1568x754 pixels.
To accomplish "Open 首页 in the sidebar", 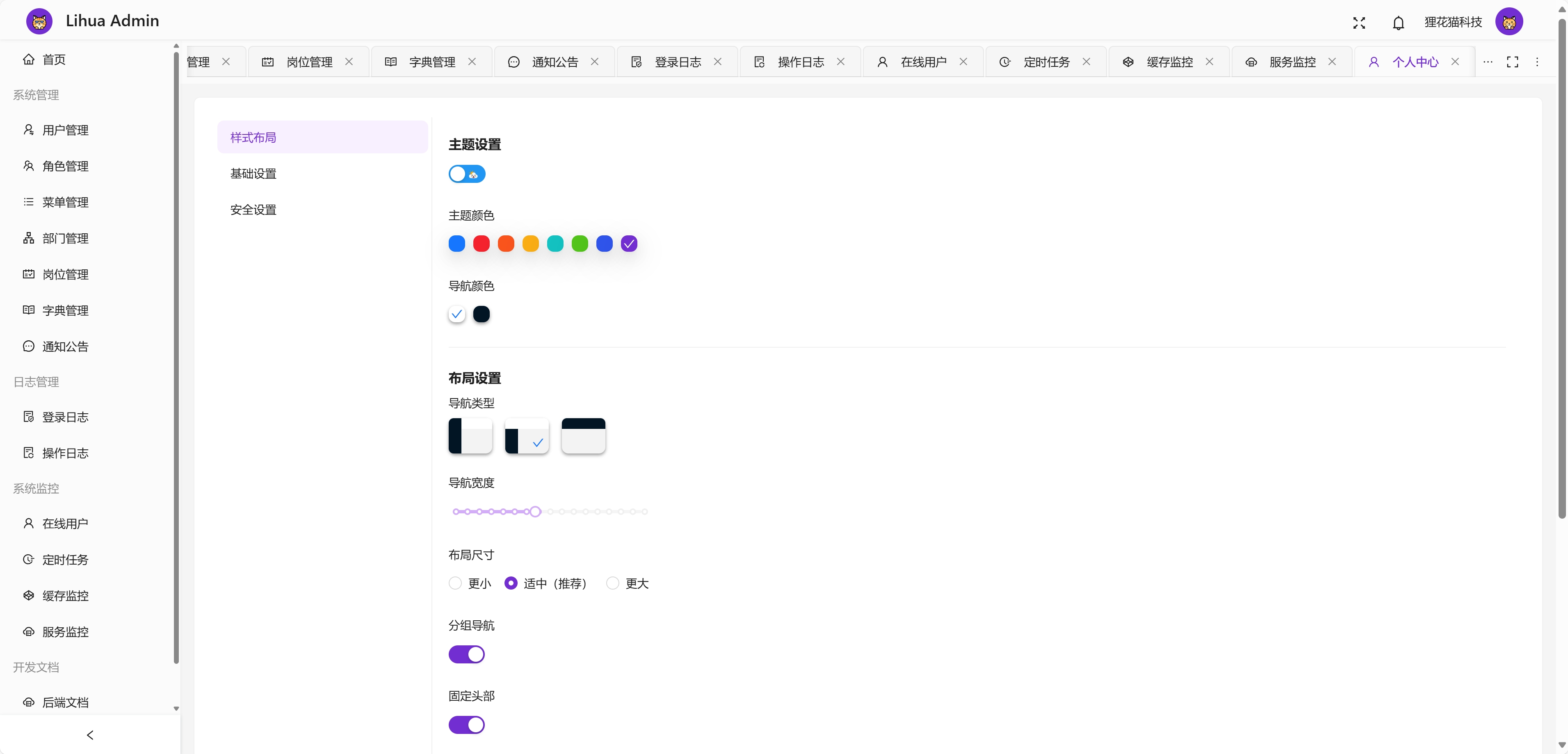I will (x=87, y=59).
